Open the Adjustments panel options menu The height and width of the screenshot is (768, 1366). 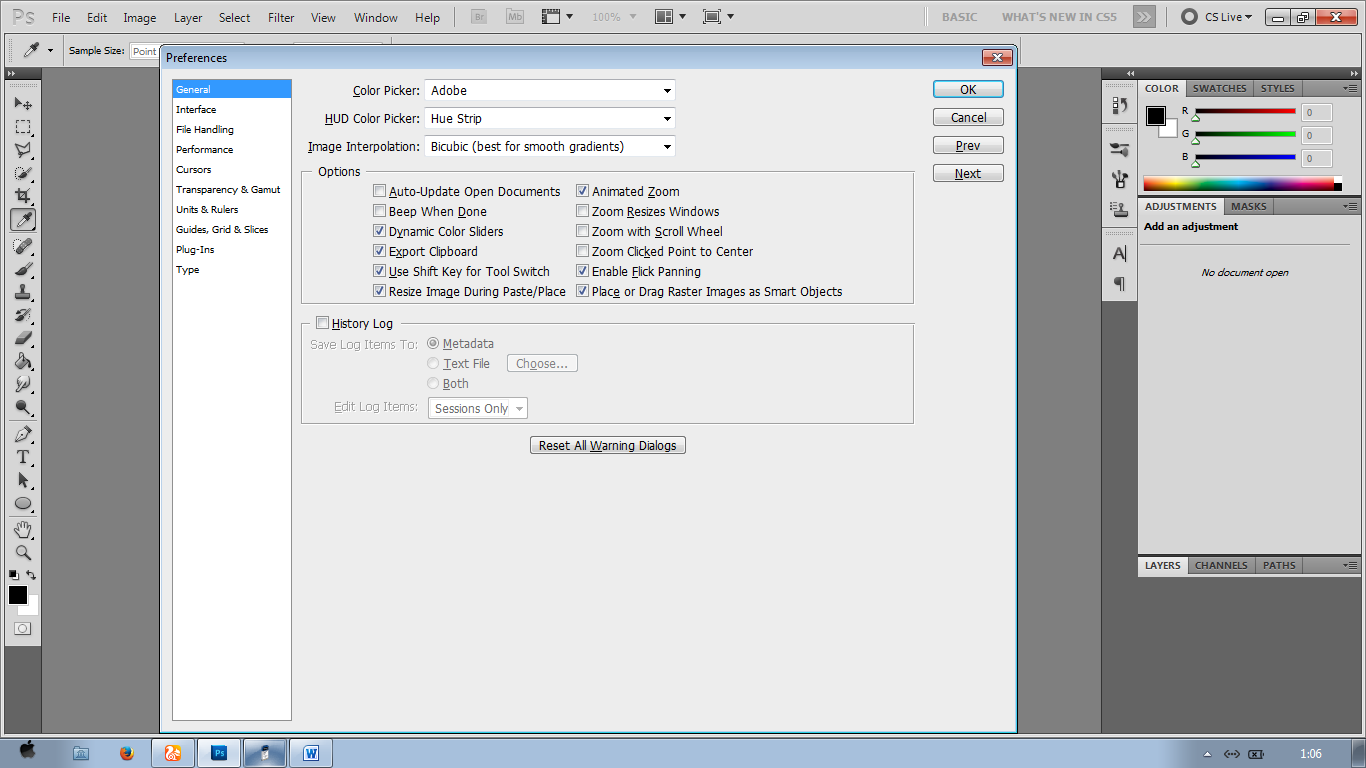click(1350, 206)
